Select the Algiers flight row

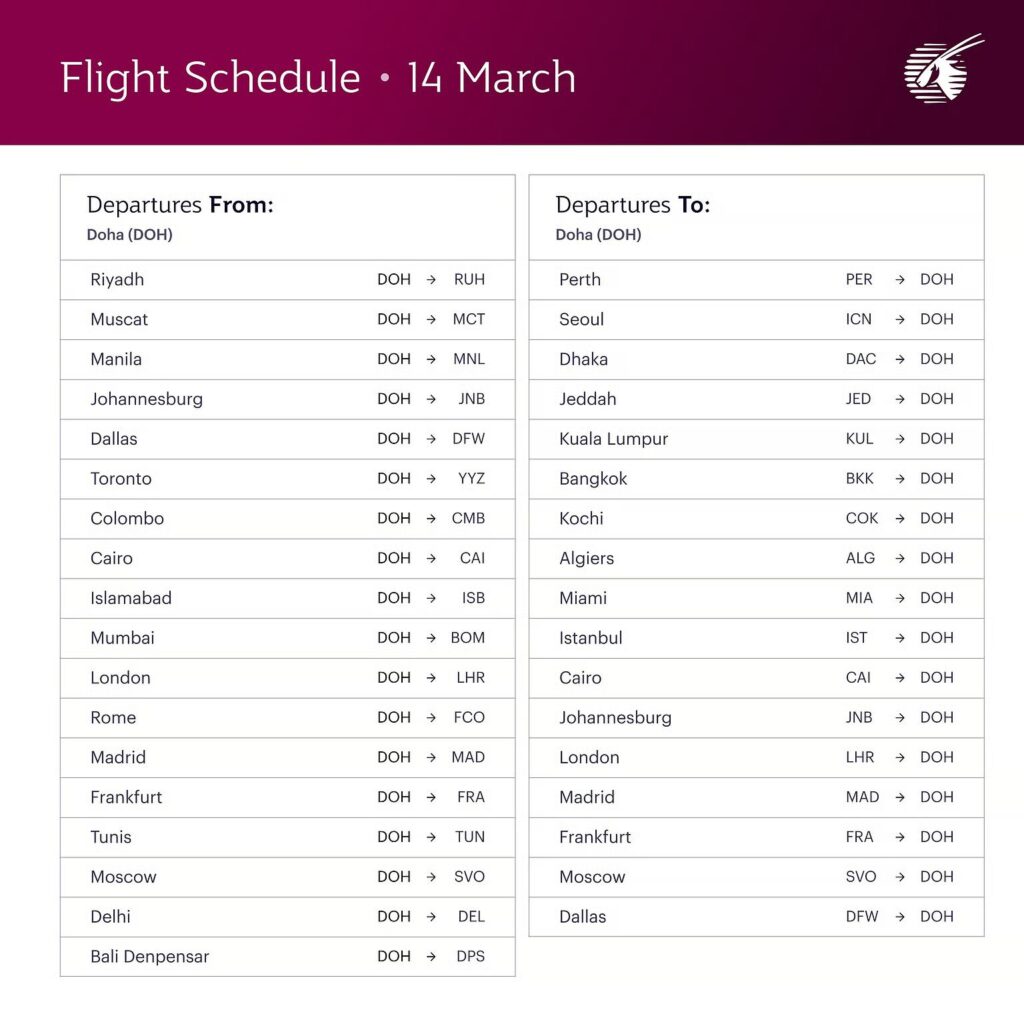(x=756, y=558)
